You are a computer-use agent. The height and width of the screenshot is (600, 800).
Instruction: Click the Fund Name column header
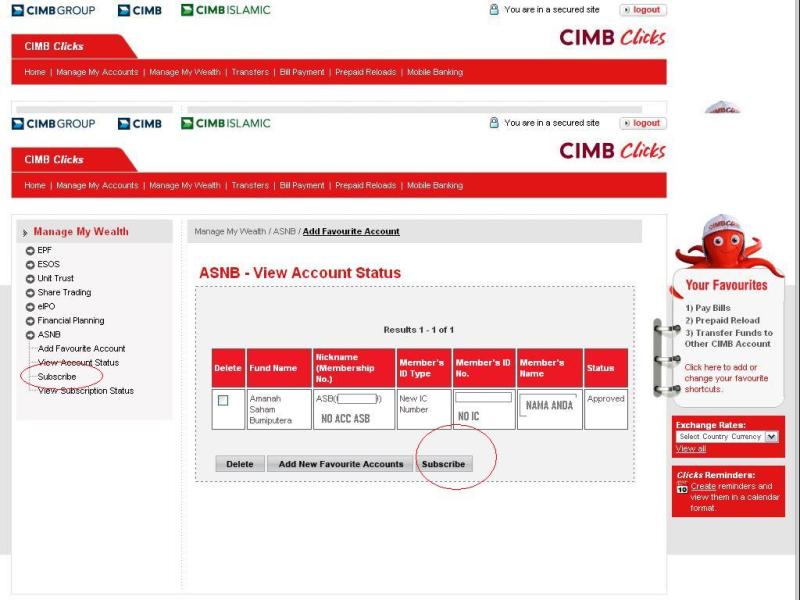(279, 368)
